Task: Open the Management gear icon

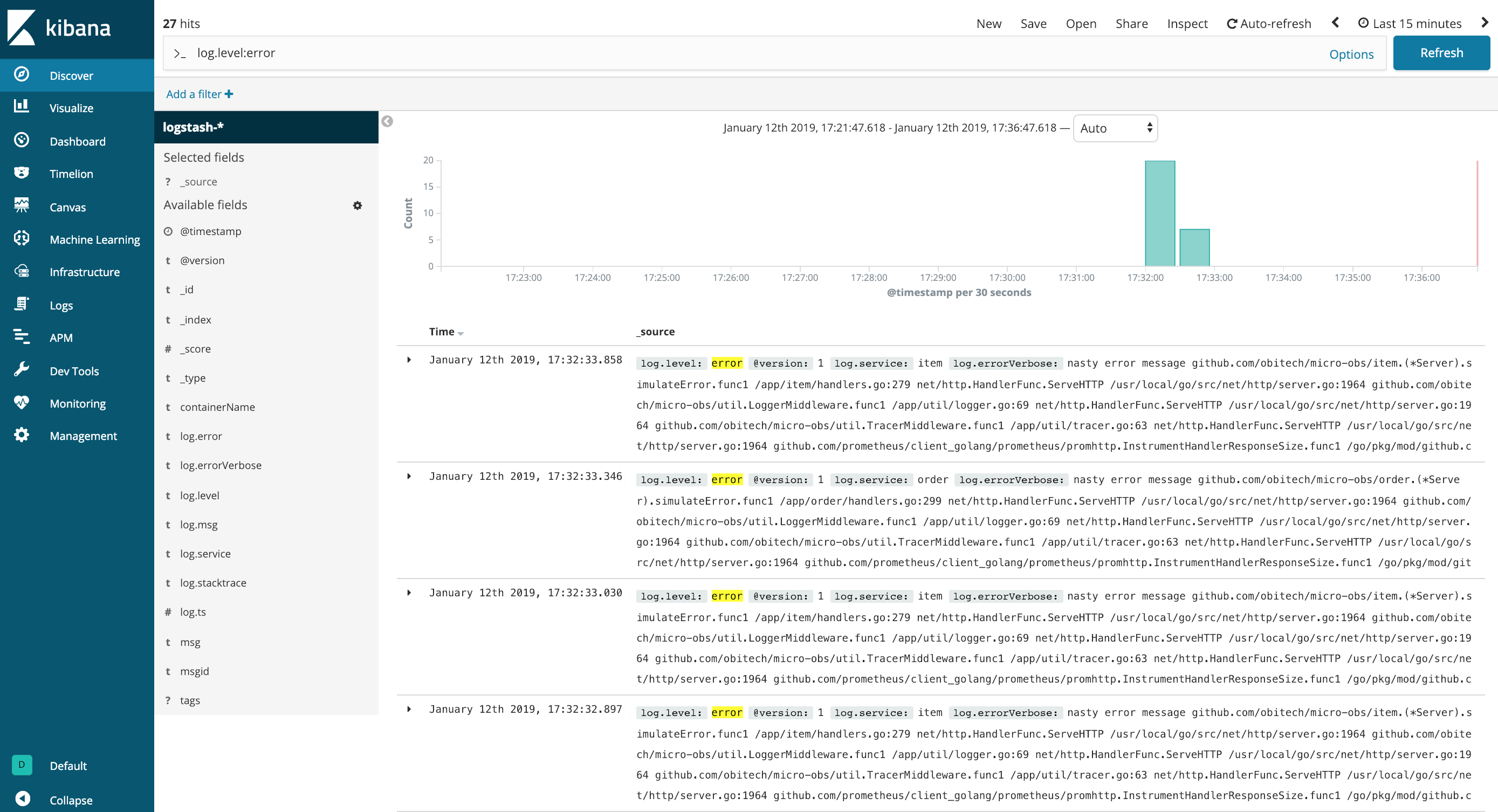Action: (x=22, y=435)
